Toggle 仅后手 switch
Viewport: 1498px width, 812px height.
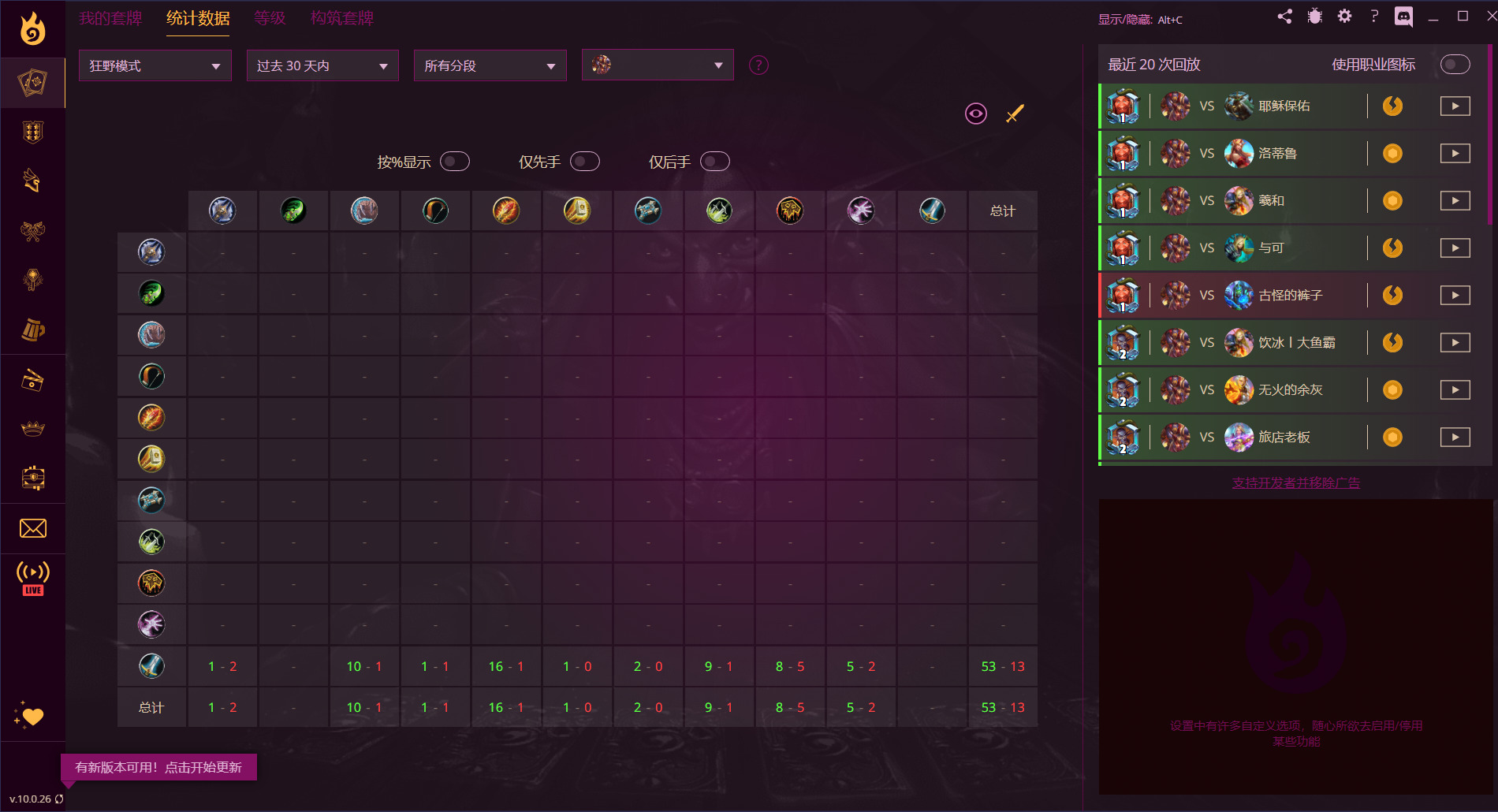(715, 162)
